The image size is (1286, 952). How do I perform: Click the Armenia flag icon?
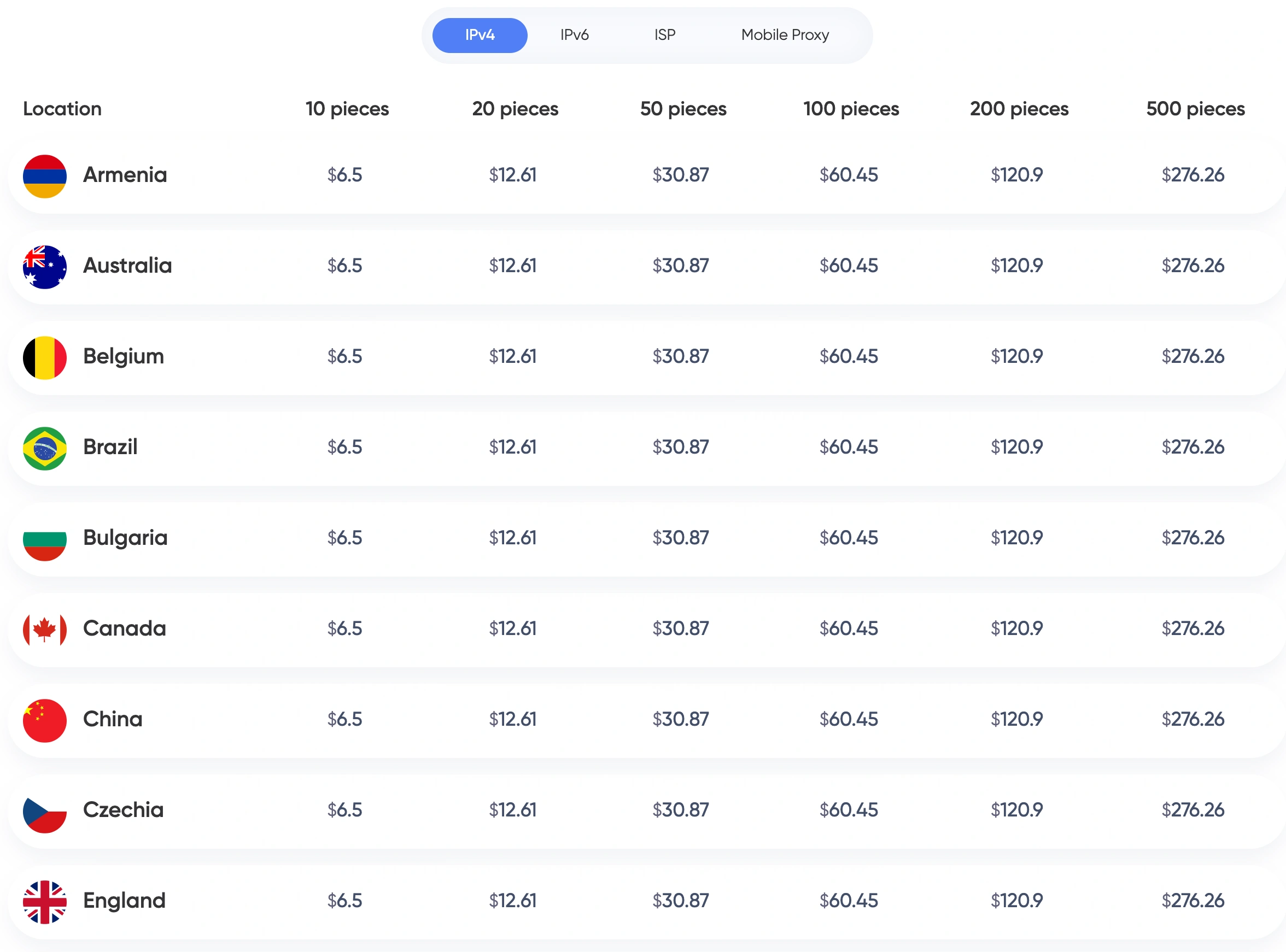pos(44,176)
